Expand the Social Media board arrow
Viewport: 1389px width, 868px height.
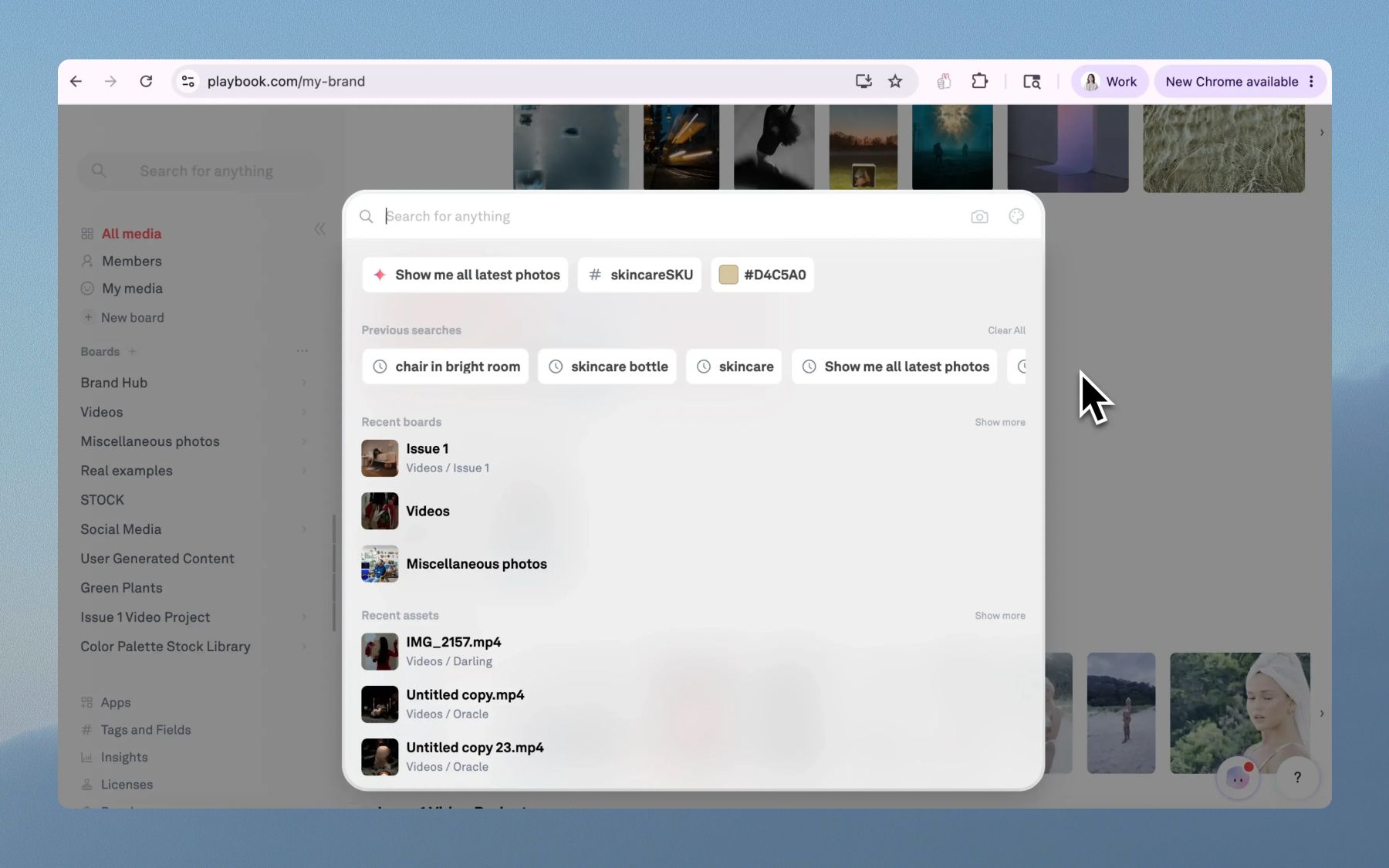(304, 529)
